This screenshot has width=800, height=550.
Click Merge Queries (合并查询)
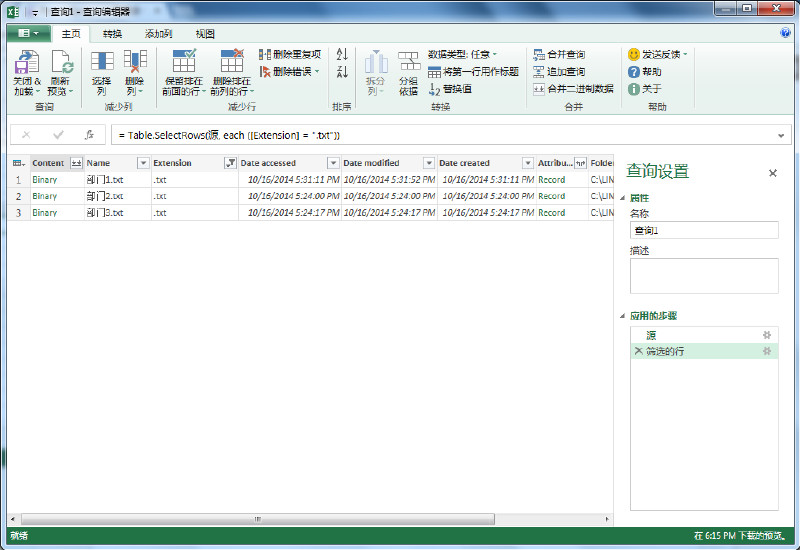pos(559,54)
